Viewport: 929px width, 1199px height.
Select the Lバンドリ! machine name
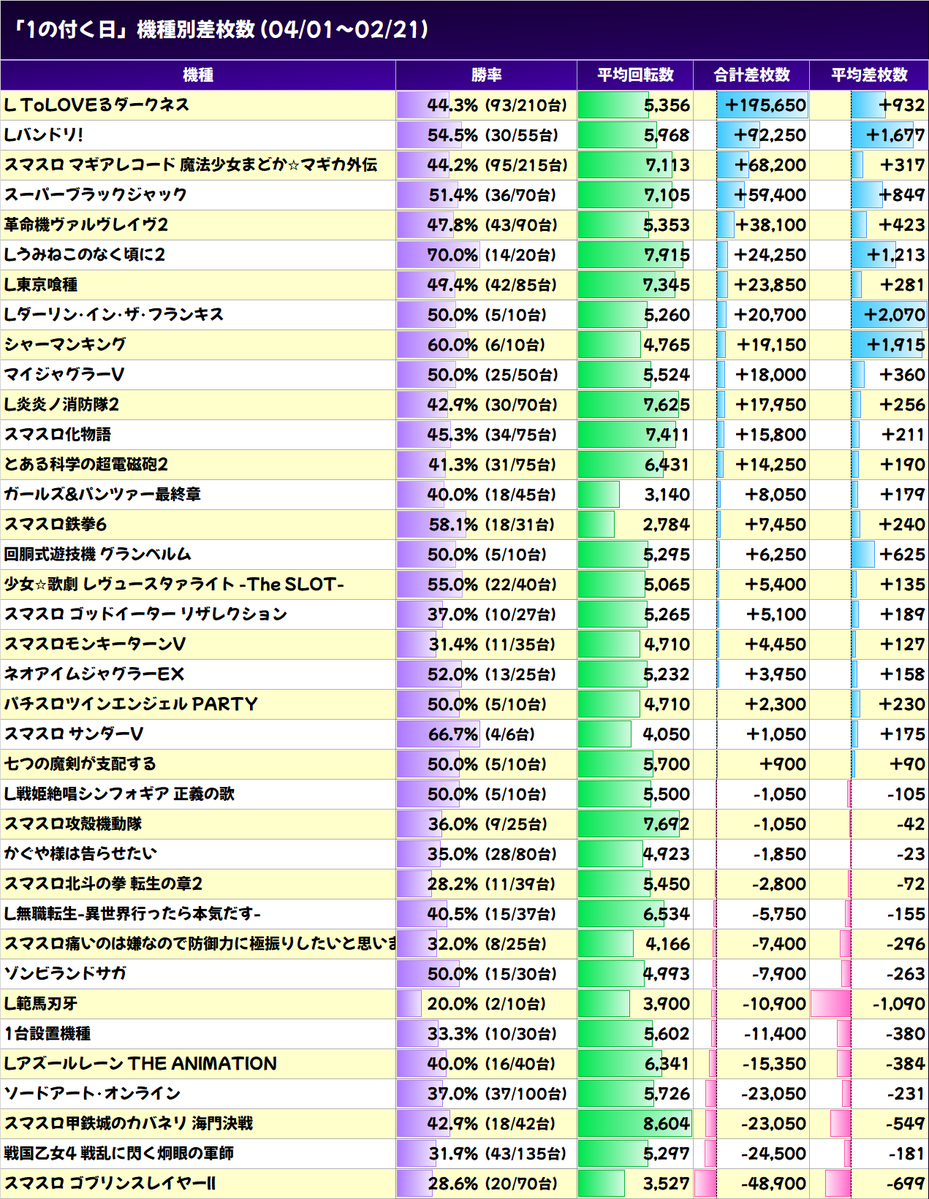coord(43,135)
